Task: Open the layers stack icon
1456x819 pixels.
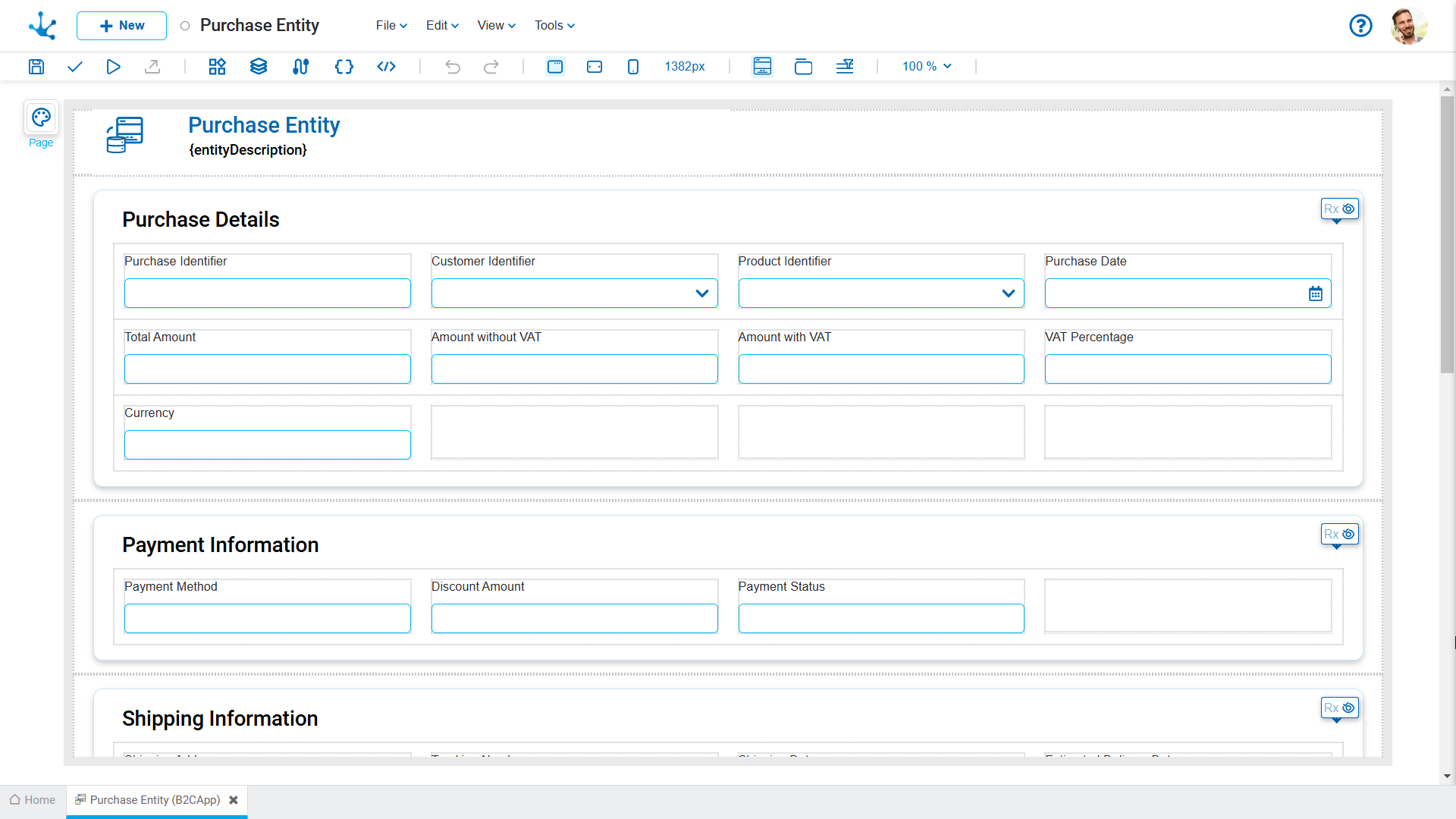Action: tap(259, 67)
